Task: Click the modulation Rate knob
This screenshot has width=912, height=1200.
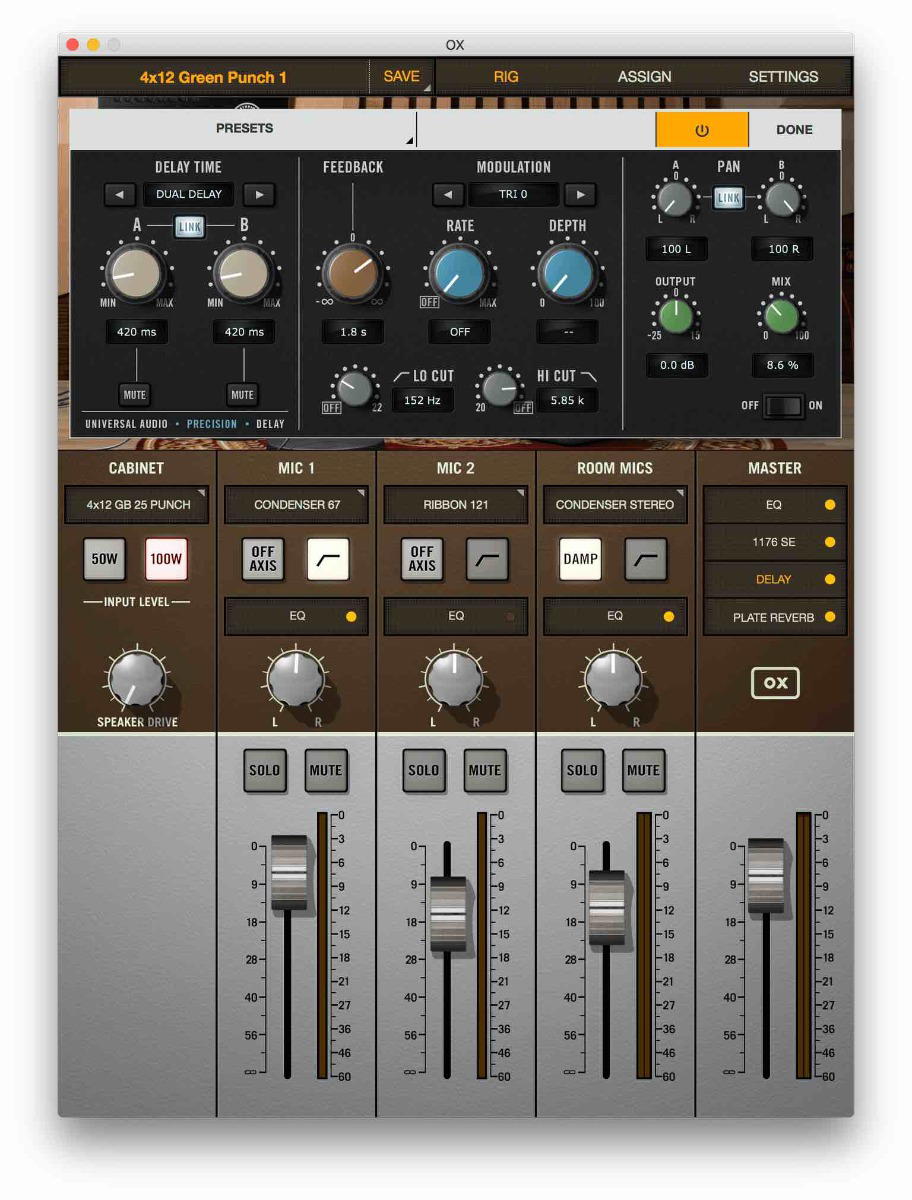Action: pos(459,272)
